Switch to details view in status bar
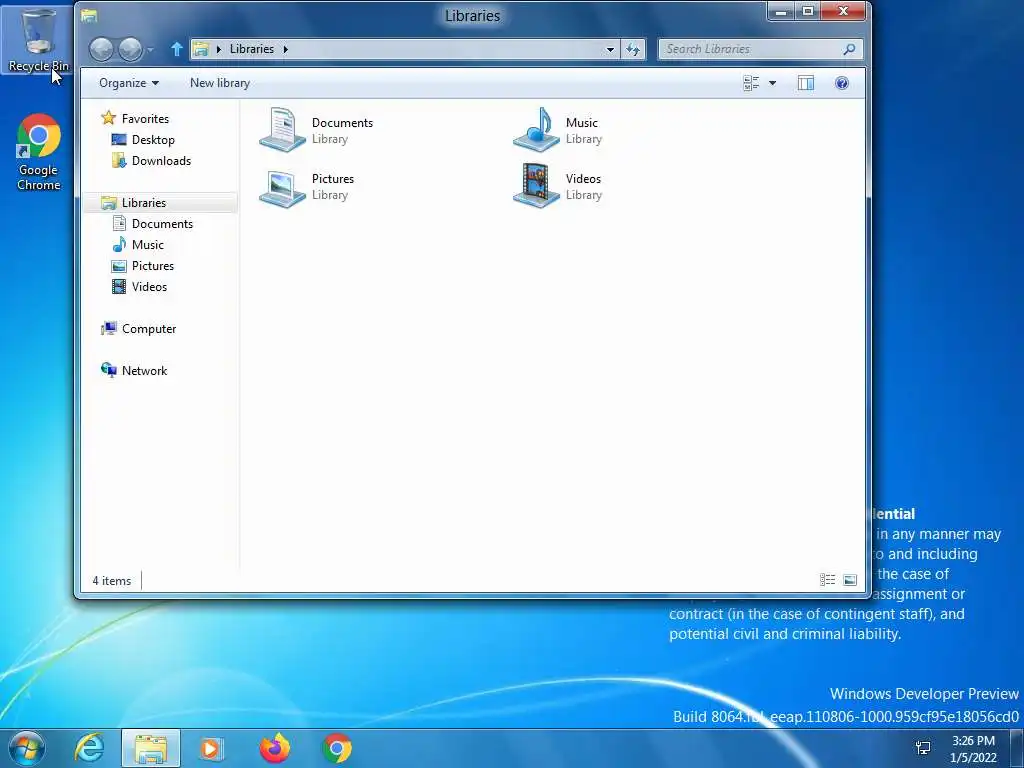 pyautogui.click(x=827, y=580)
